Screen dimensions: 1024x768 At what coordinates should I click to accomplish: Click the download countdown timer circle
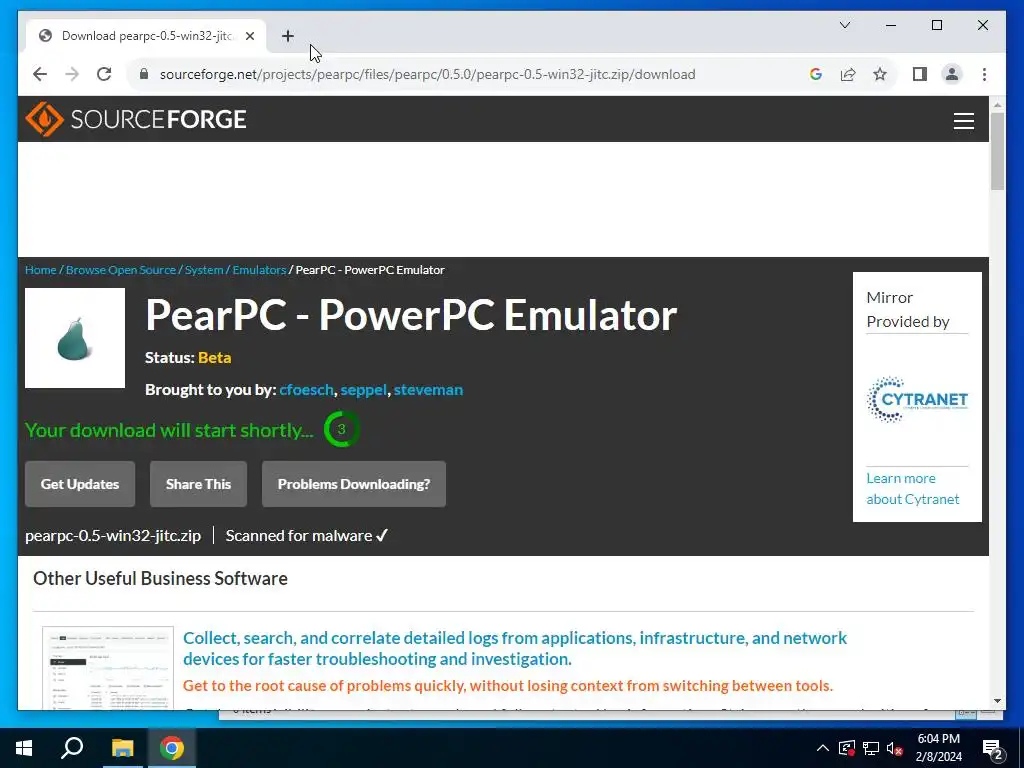[341, 430]
